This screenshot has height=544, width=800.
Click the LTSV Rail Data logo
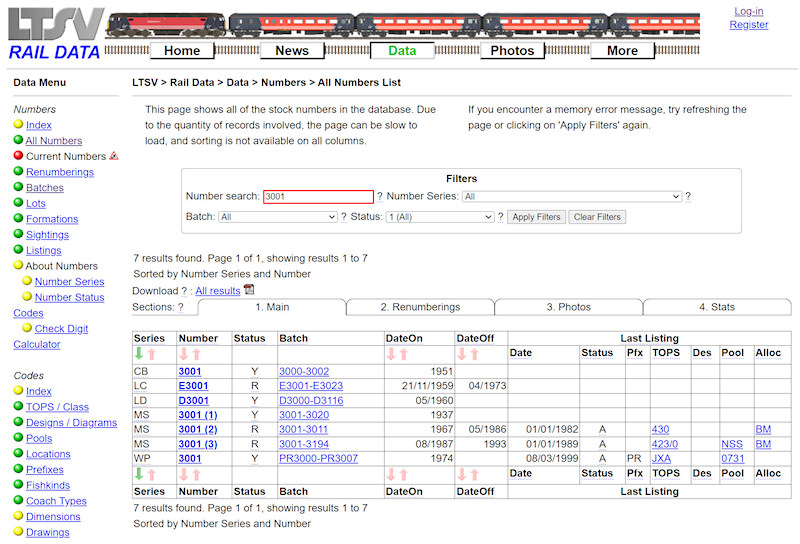coord(56,34)
